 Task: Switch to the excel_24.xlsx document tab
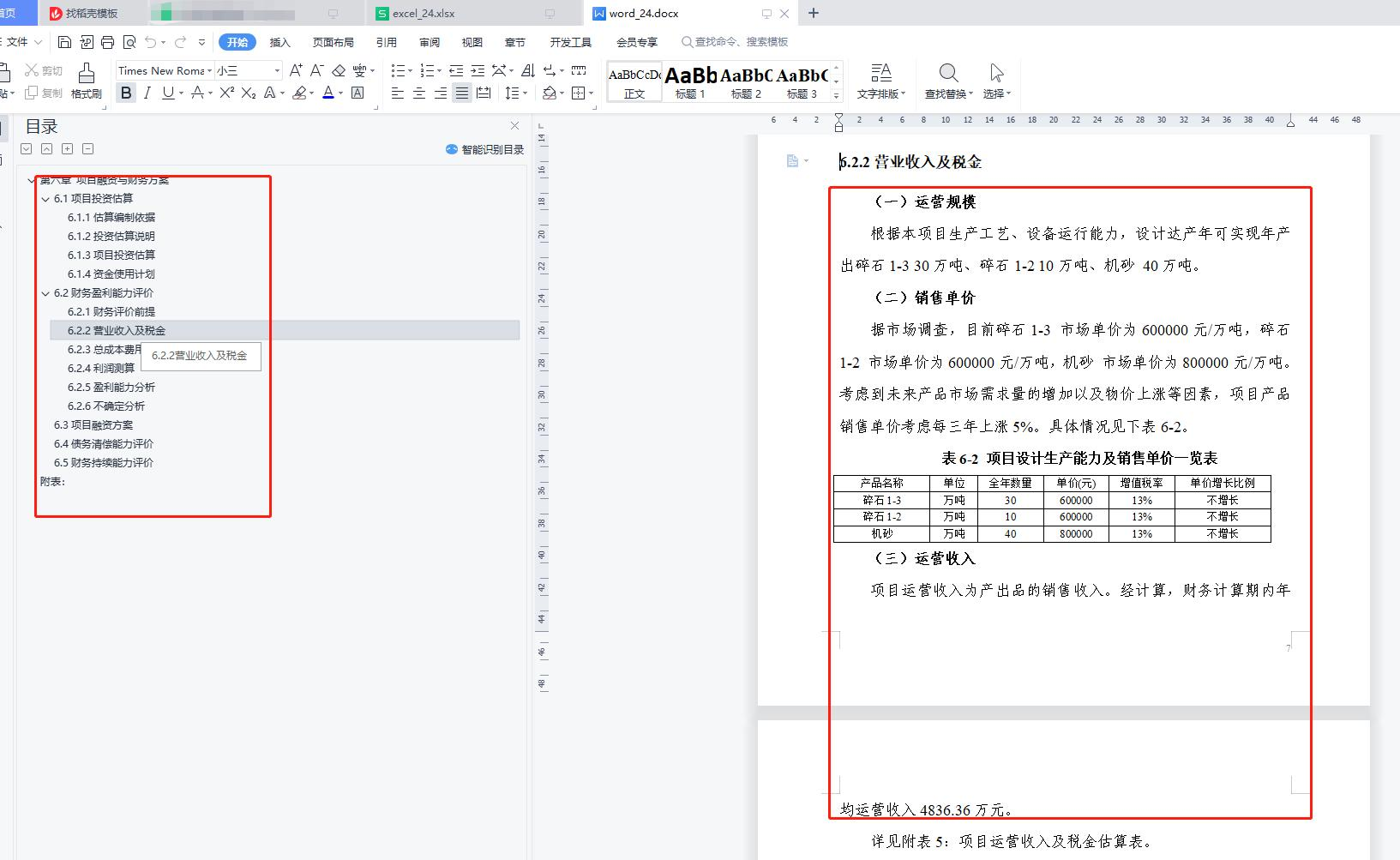click(x=424, y=14)
